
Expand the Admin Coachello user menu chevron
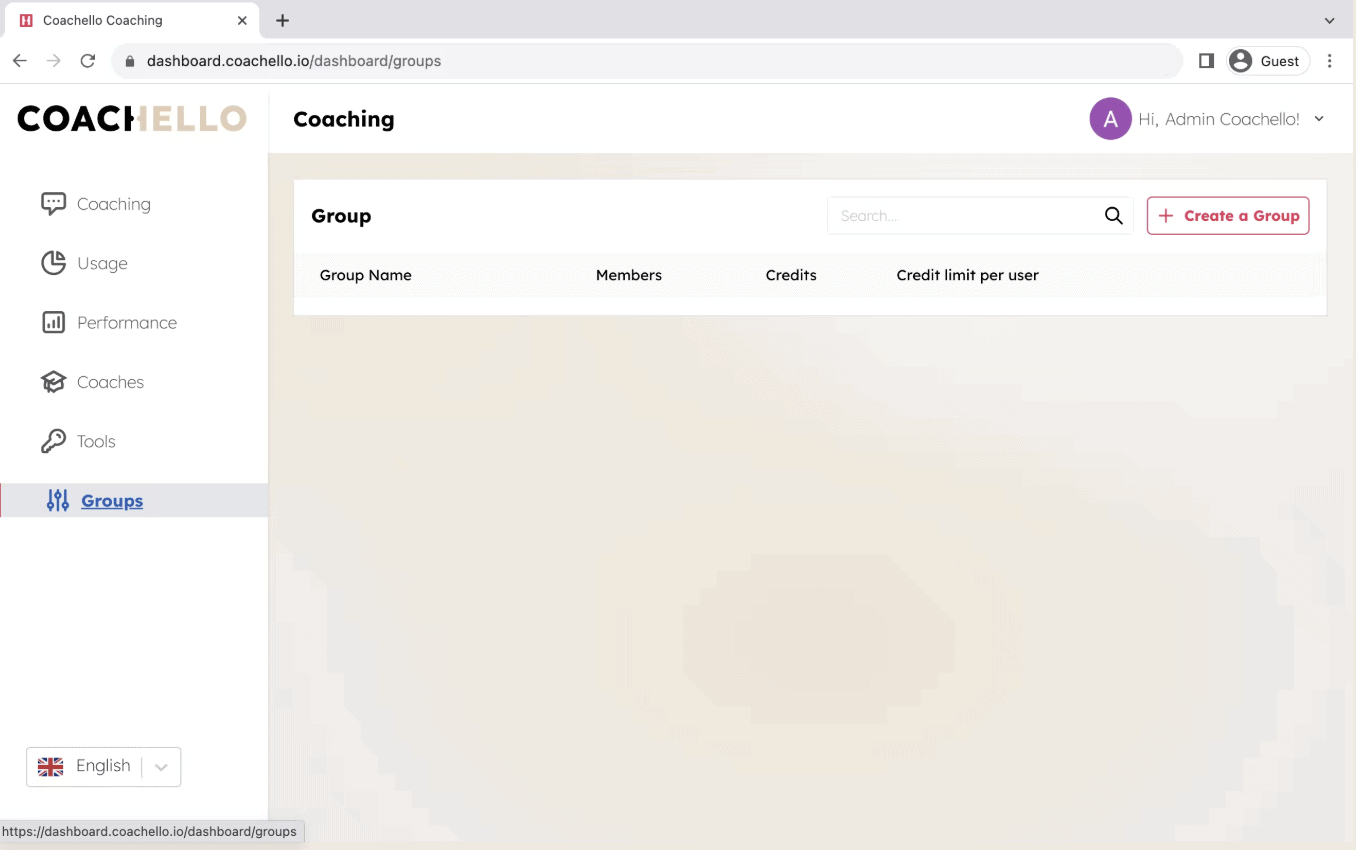[x=1319, y=119]
